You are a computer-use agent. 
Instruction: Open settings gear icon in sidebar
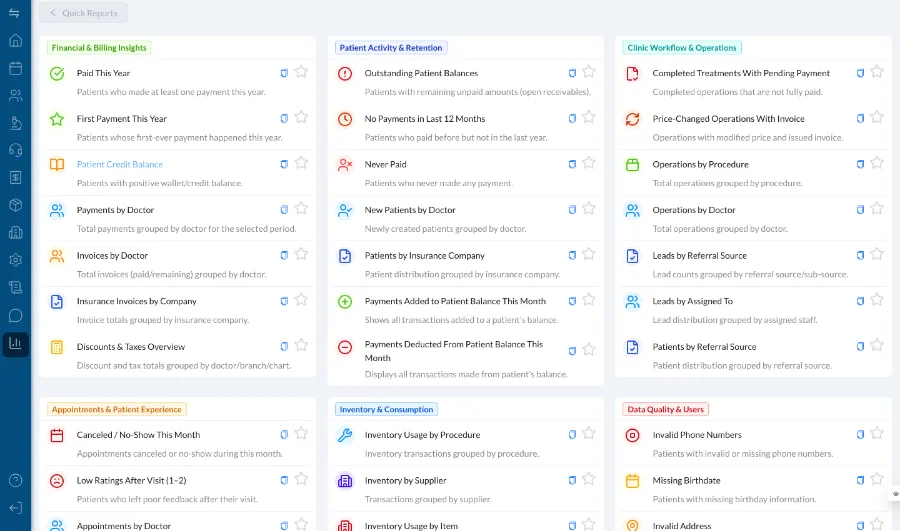pyautogui.click(x=15, y=260)
